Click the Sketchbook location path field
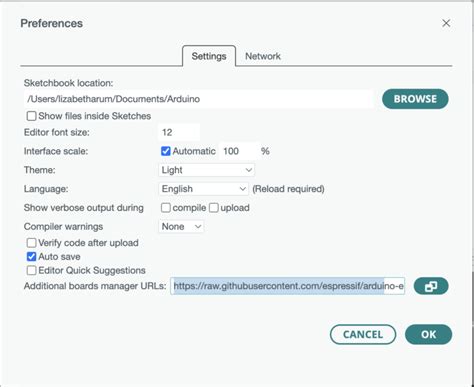 (199, 99)
